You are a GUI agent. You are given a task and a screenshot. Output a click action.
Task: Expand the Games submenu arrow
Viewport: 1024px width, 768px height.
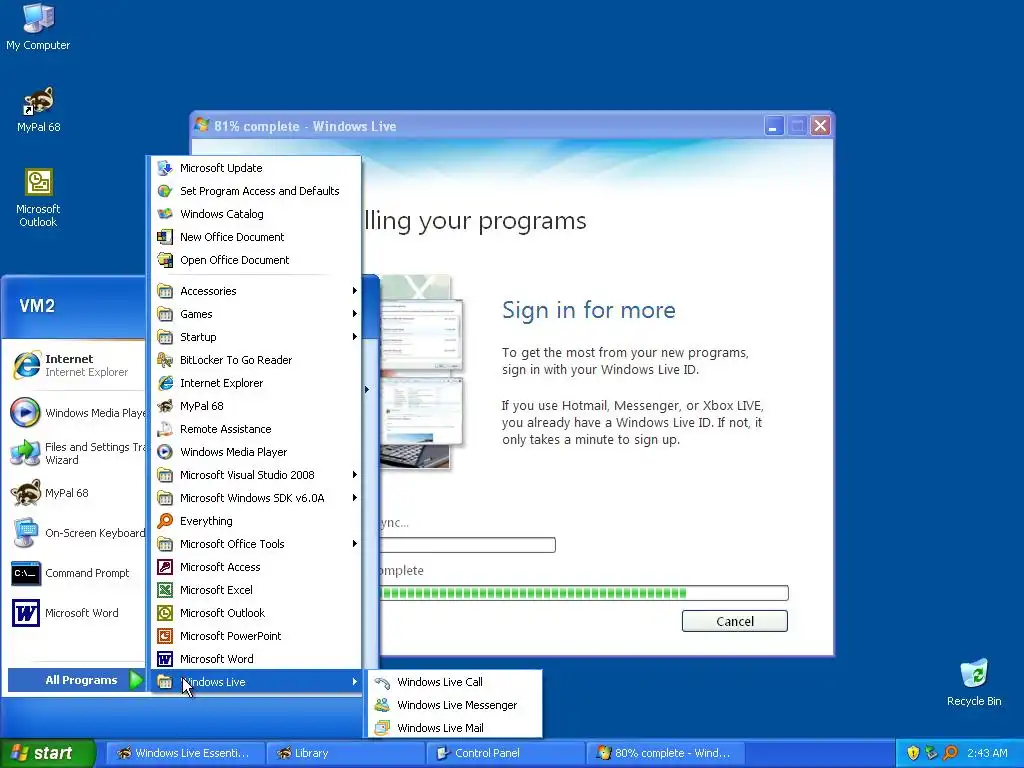[355, 313]
